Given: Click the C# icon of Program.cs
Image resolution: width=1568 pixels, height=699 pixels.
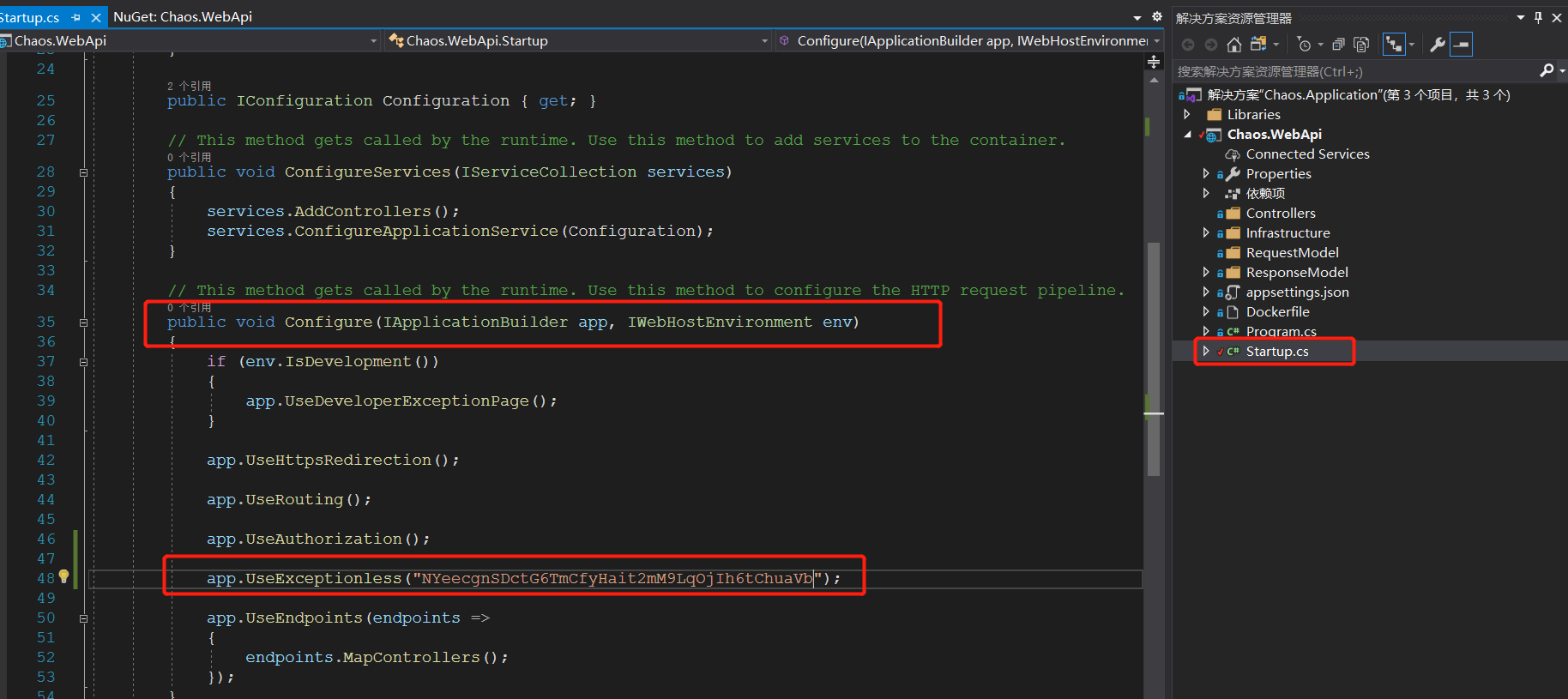Looking at the screenshot, I should [1233, 332].
